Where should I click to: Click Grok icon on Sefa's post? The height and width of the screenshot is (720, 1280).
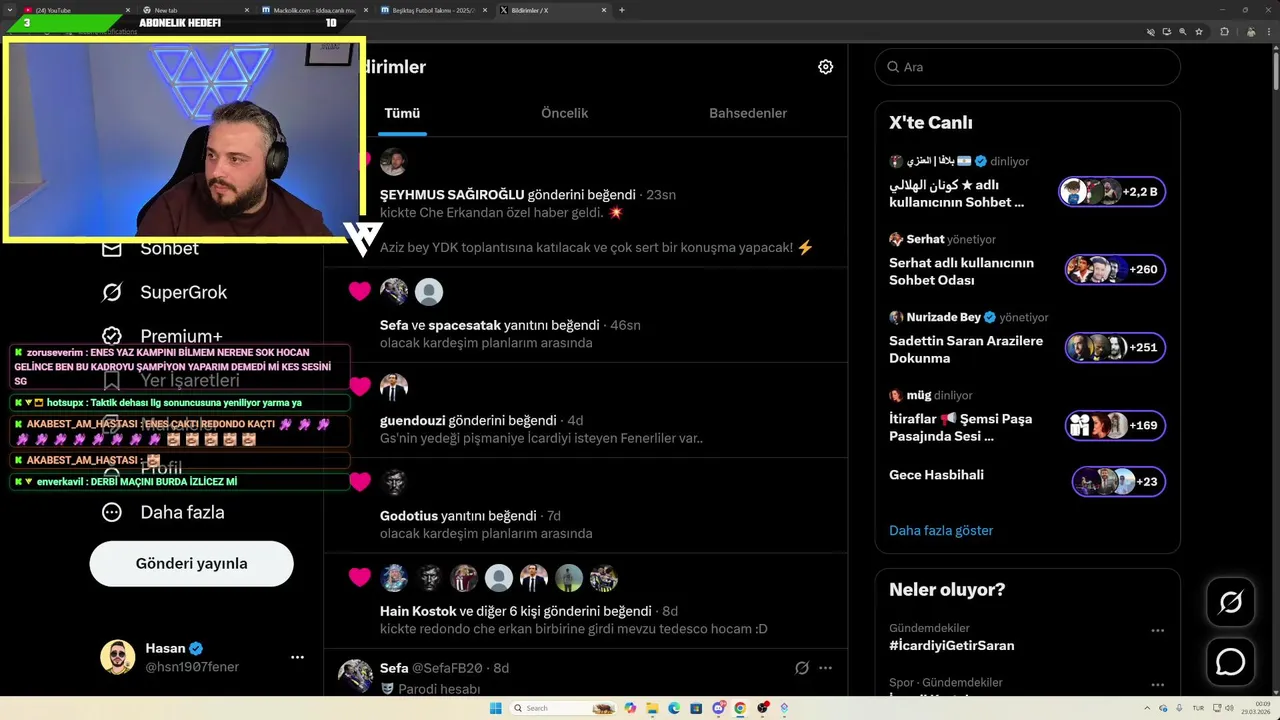coord(801,668)
